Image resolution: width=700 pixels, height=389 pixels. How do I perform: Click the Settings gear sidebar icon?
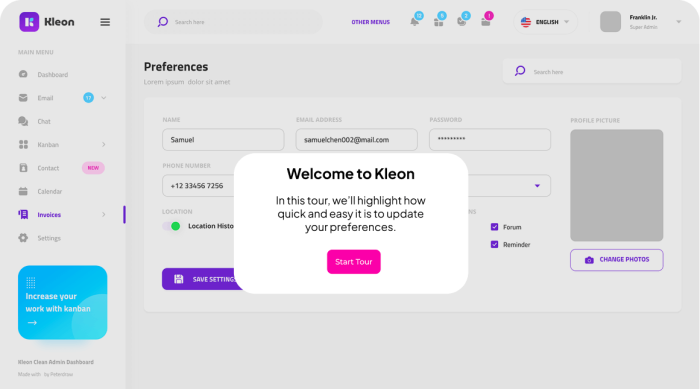[x=23, y=238]
